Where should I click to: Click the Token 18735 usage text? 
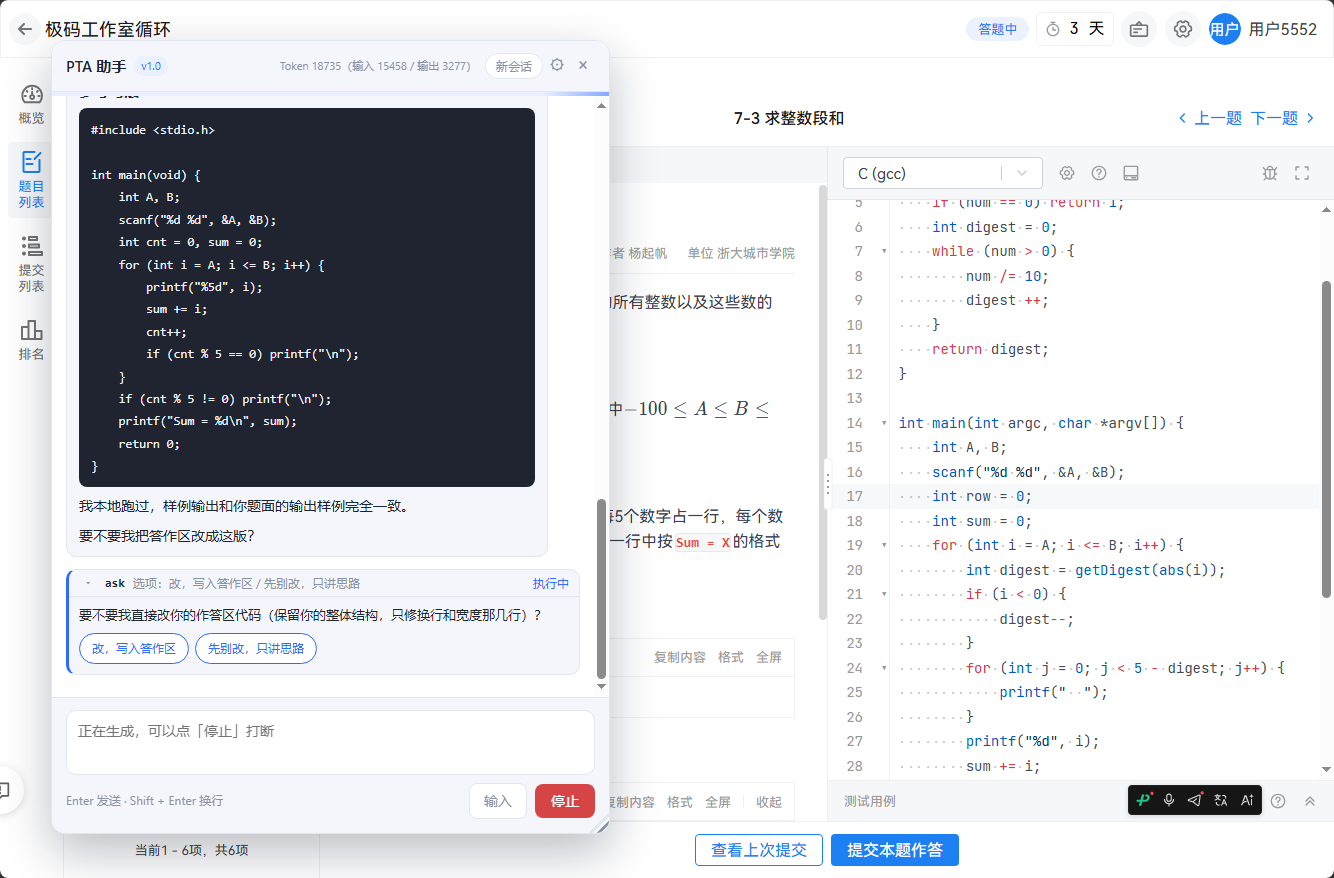375,66
